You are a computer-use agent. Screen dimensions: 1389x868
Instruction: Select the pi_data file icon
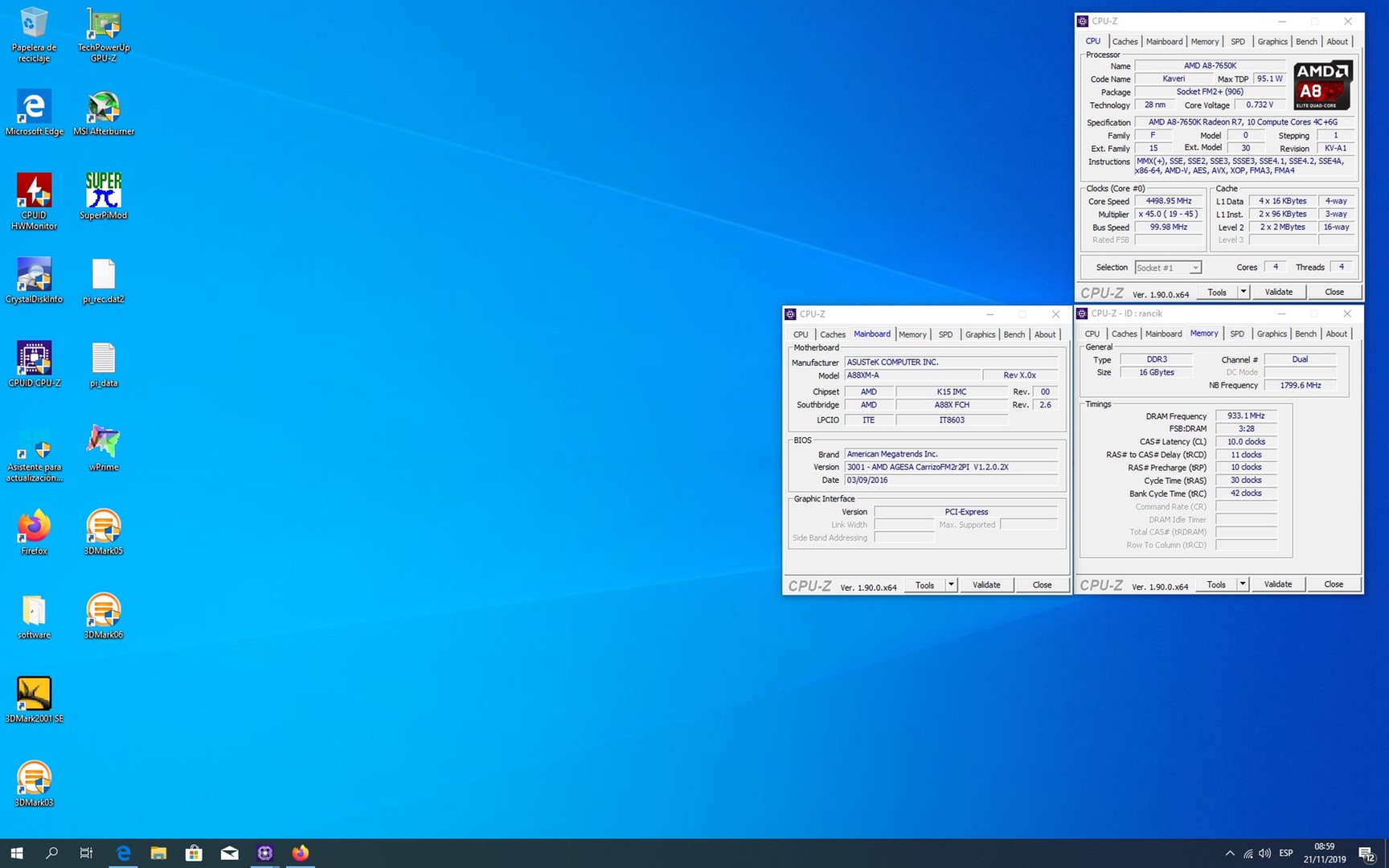tap(104, 364)
